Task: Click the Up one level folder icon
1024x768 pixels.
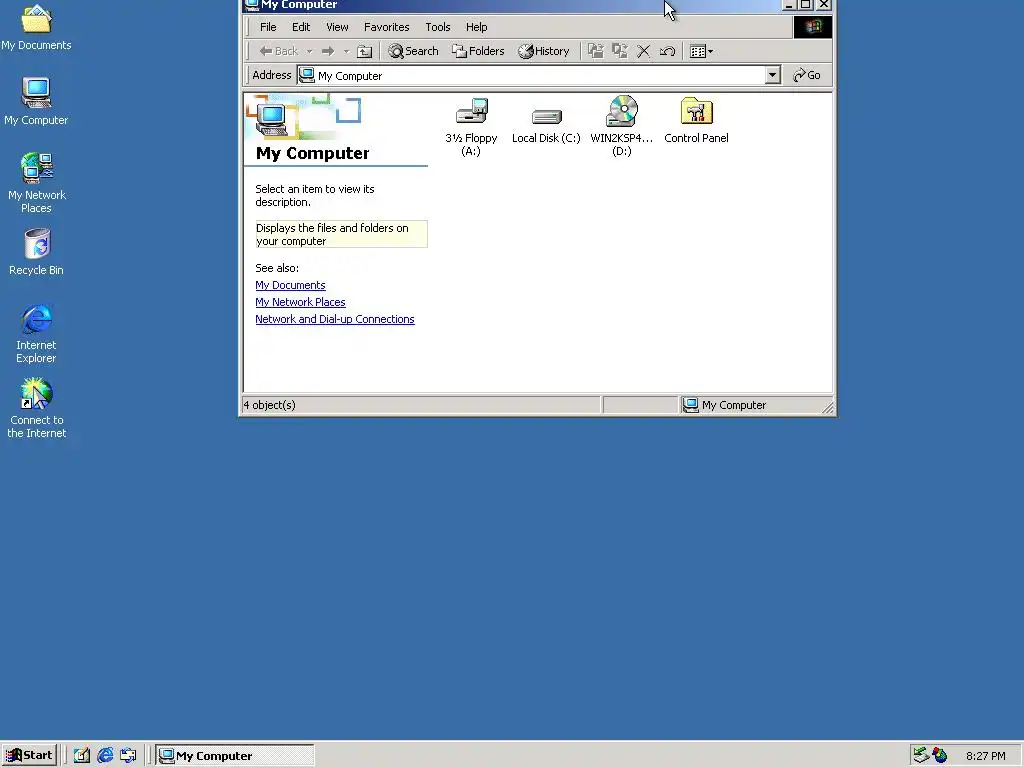Action: coord(364,51)
